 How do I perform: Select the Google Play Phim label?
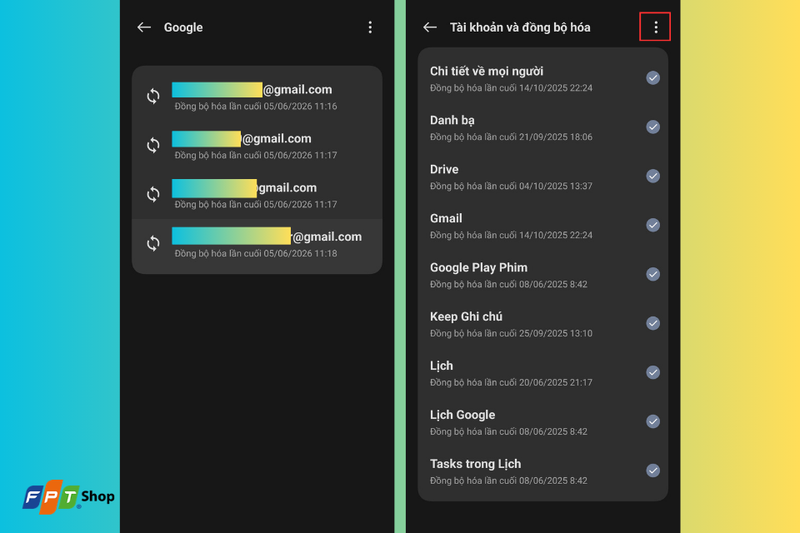(x=479, y=268)
